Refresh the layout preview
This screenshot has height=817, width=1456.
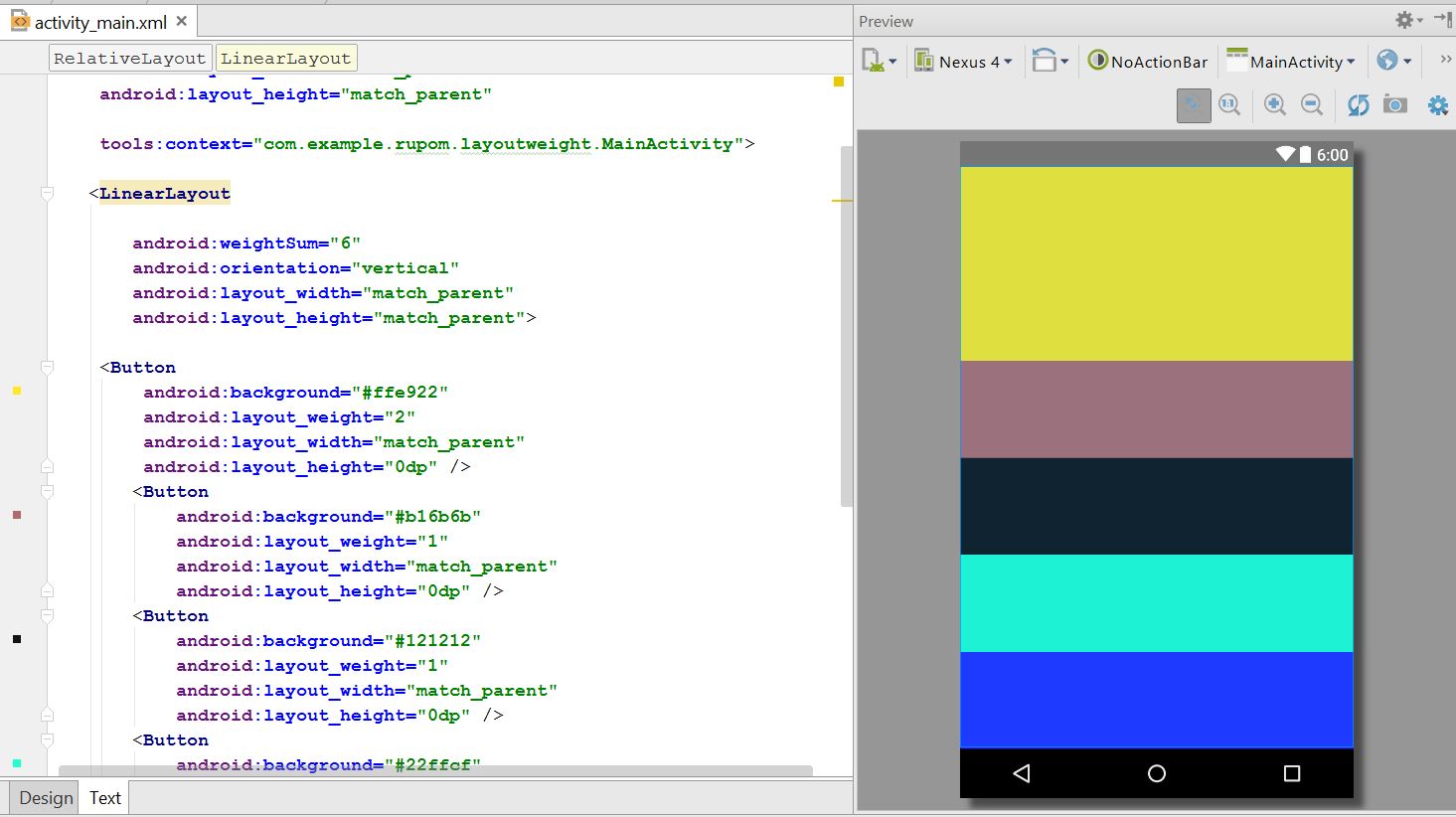click(1359, 105)
